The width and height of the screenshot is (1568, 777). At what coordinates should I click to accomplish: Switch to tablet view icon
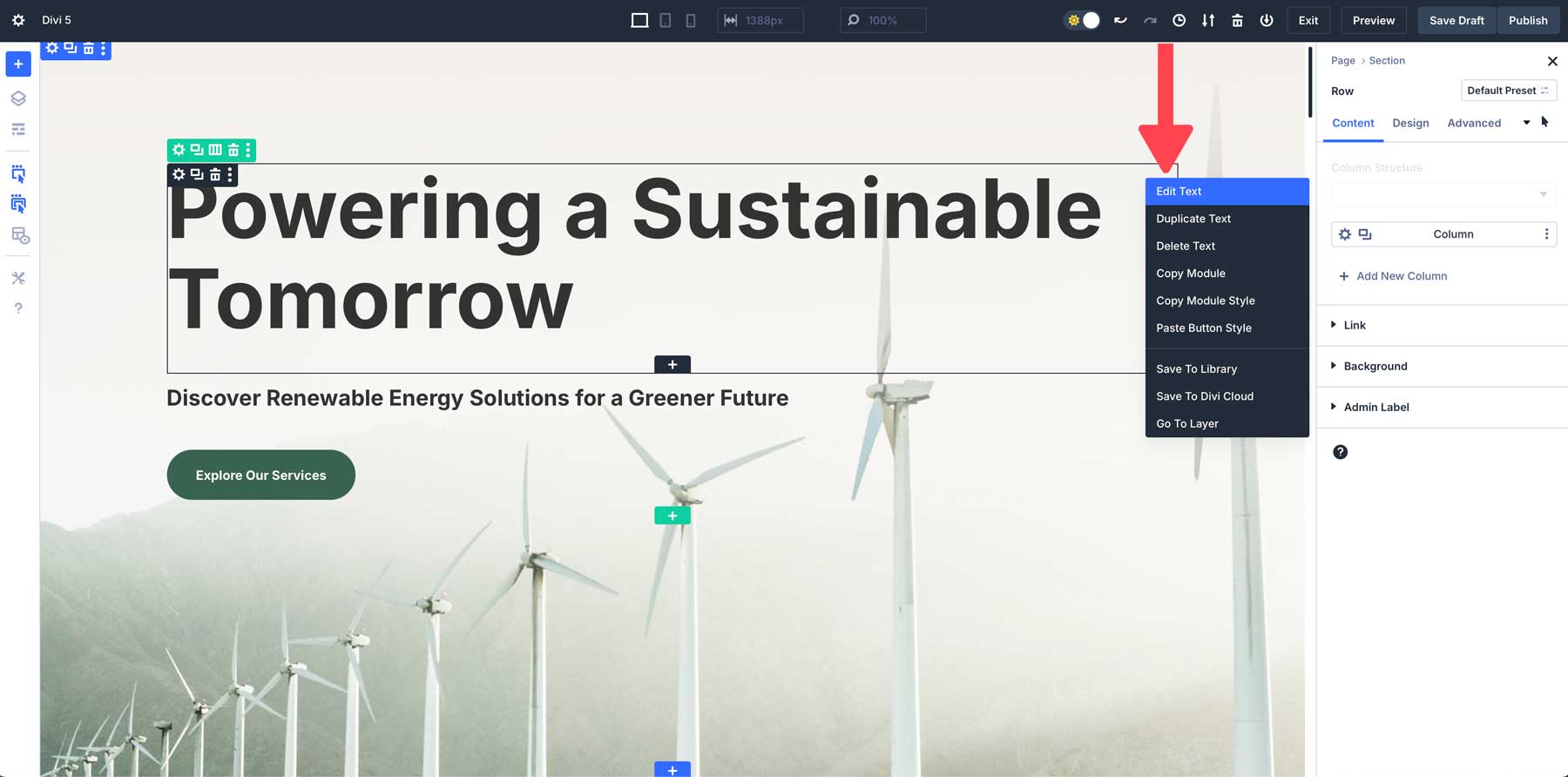666,20
